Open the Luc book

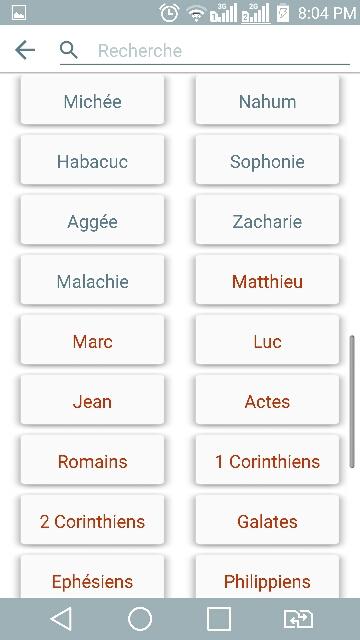coord(267,342)
